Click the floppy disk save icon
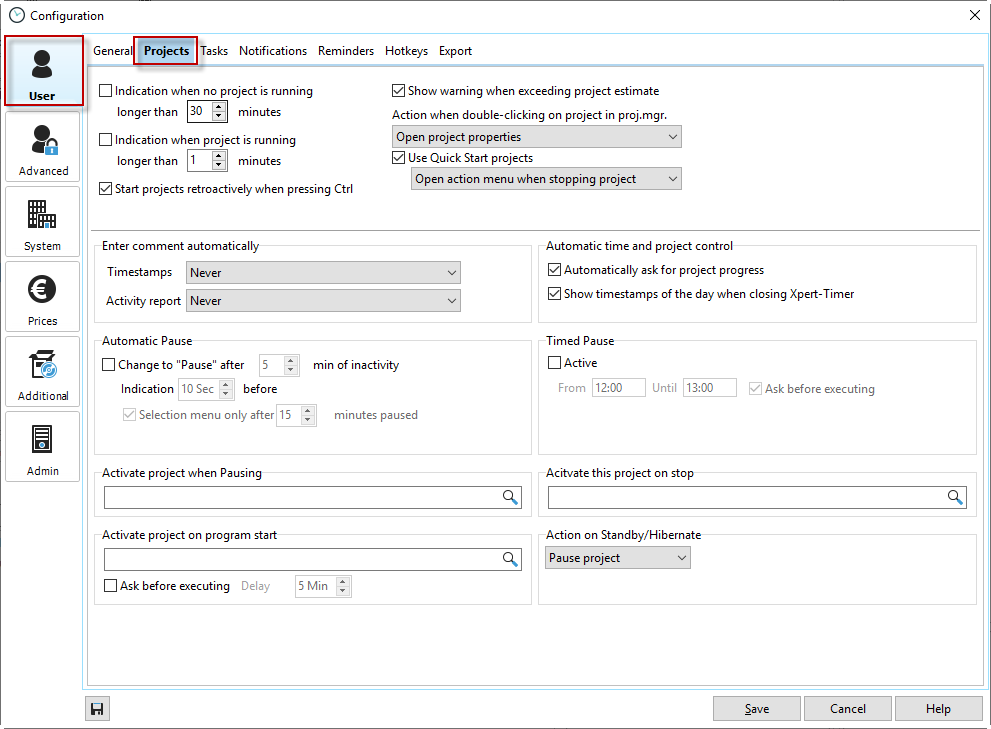This screenshot has height=729, width=991. coord(97,709)
